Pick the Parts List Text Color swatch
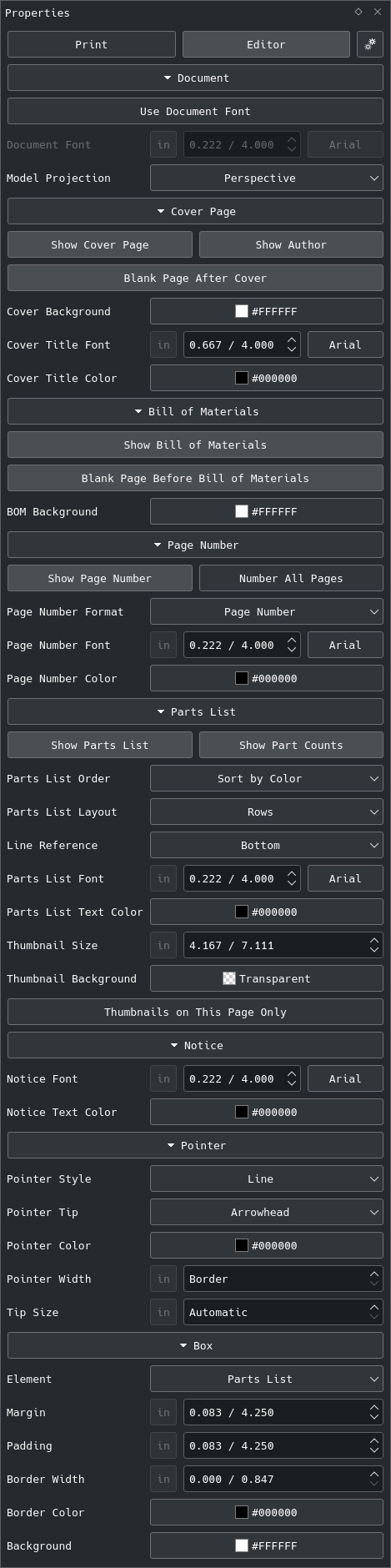 click(267, 912)
